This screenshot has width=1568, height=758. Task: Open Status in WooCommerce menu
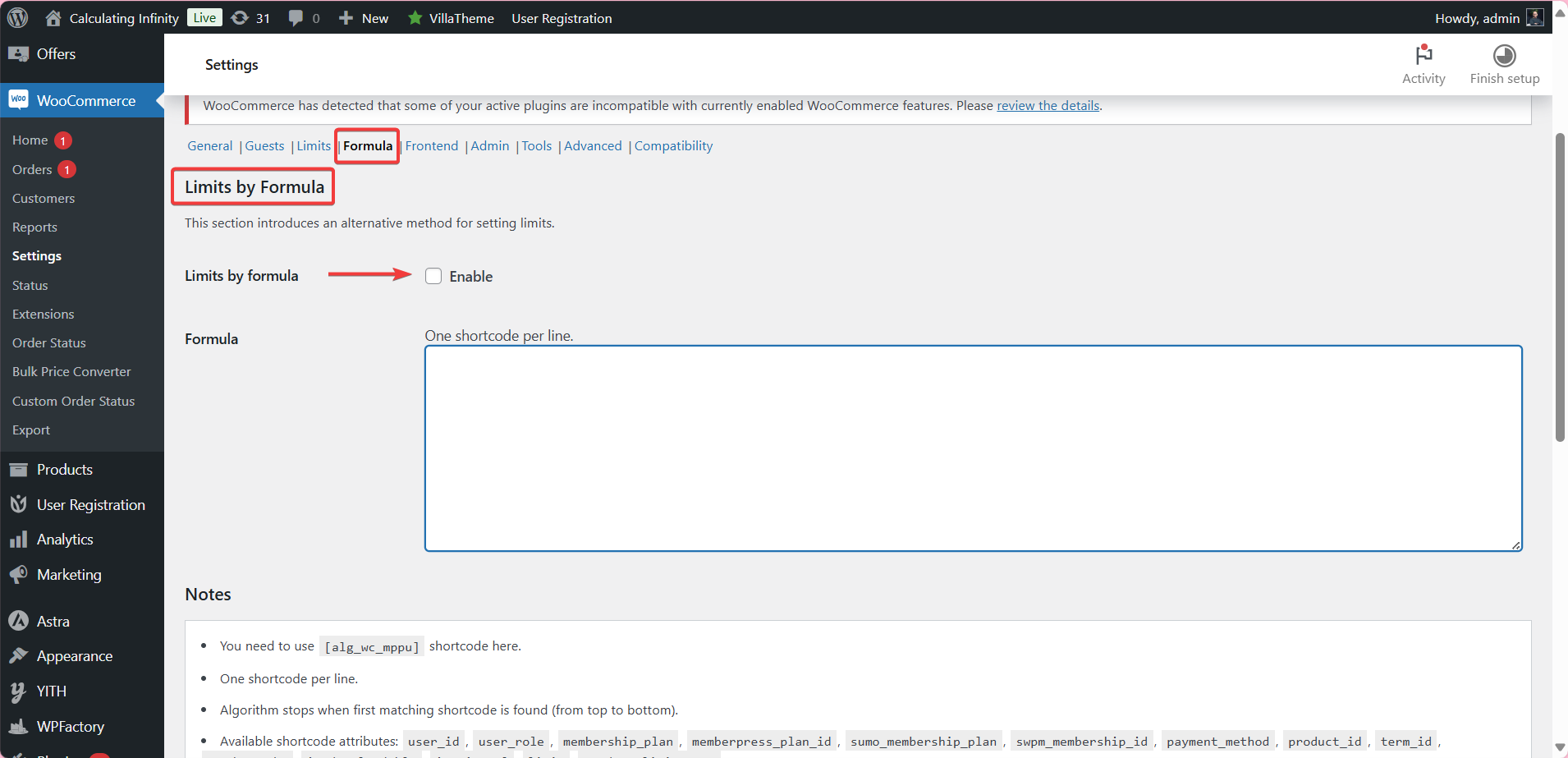pos(30,285)
